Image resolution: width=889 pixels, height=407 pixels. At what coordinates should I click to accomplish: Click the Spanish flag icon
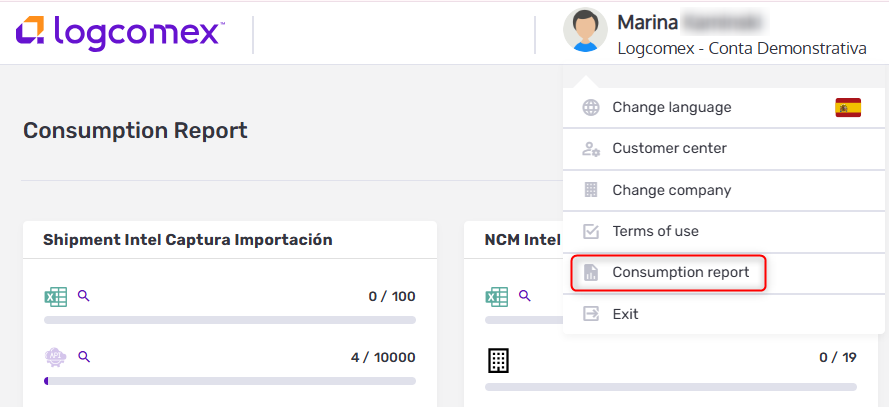point(848,108)
